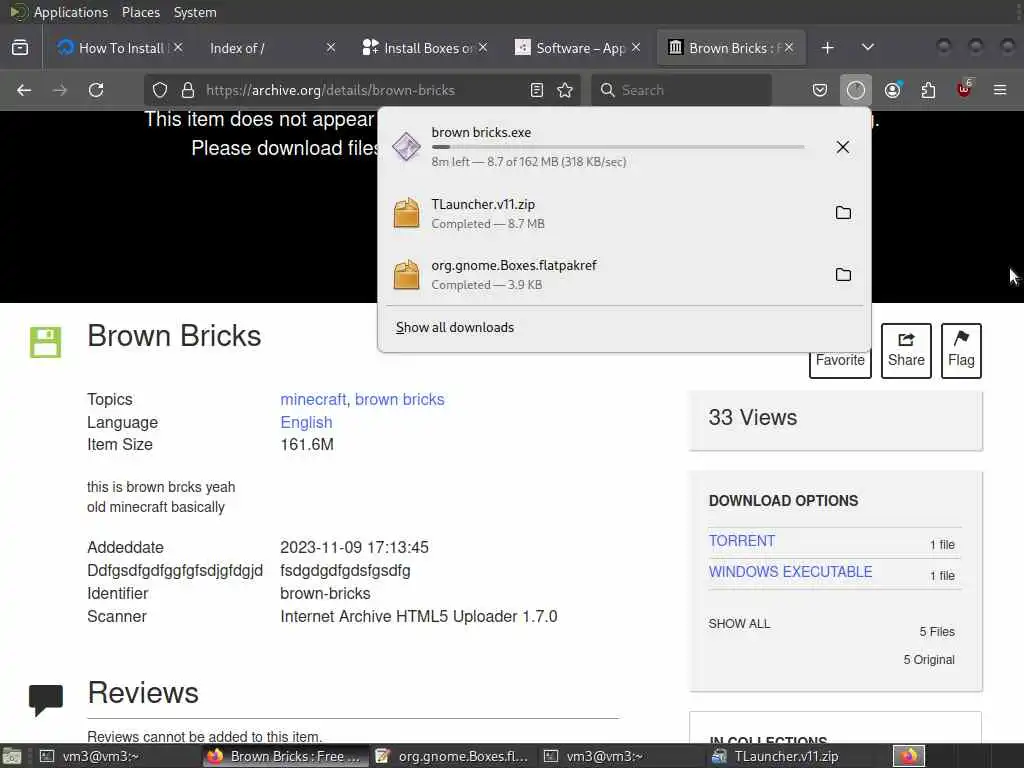The height and width of the screenshot is (768, 1024).
Task: Click the TLauncher.v11.zip archive icon
Action: click(x=406, y=213)
